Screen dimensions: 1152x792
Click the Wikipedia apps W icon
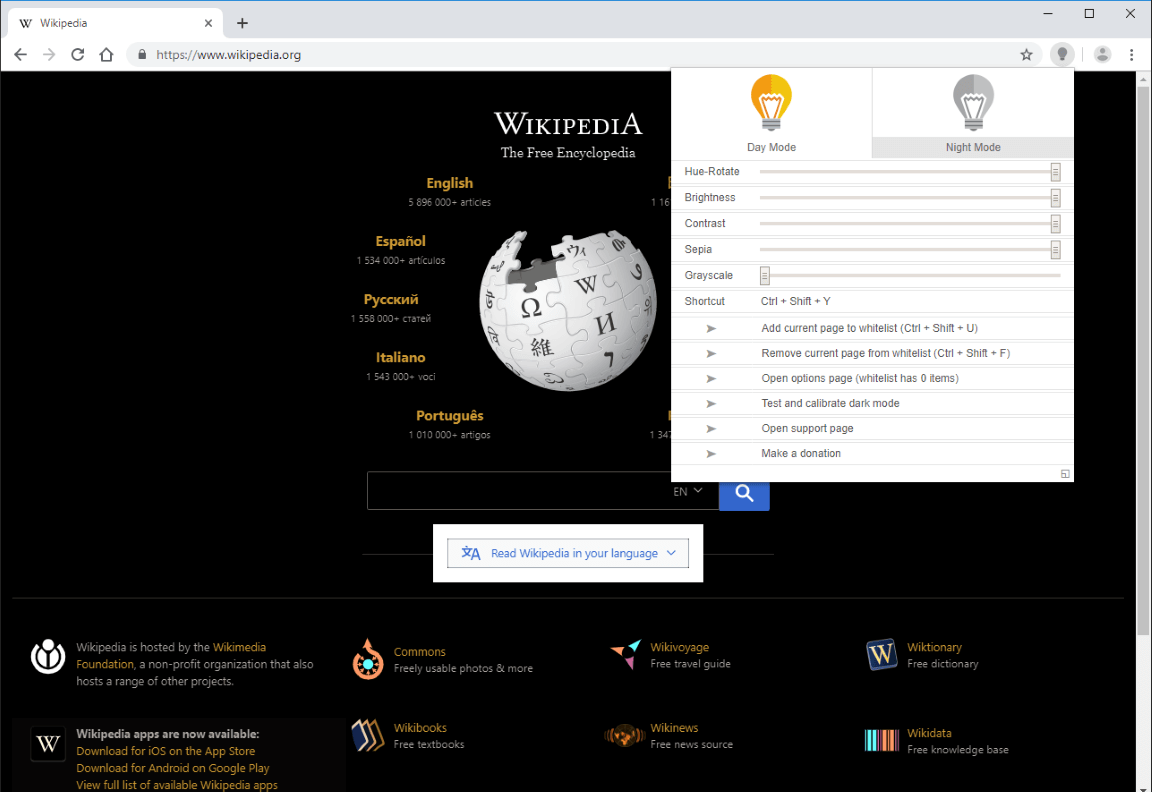(x=48, y=744)
